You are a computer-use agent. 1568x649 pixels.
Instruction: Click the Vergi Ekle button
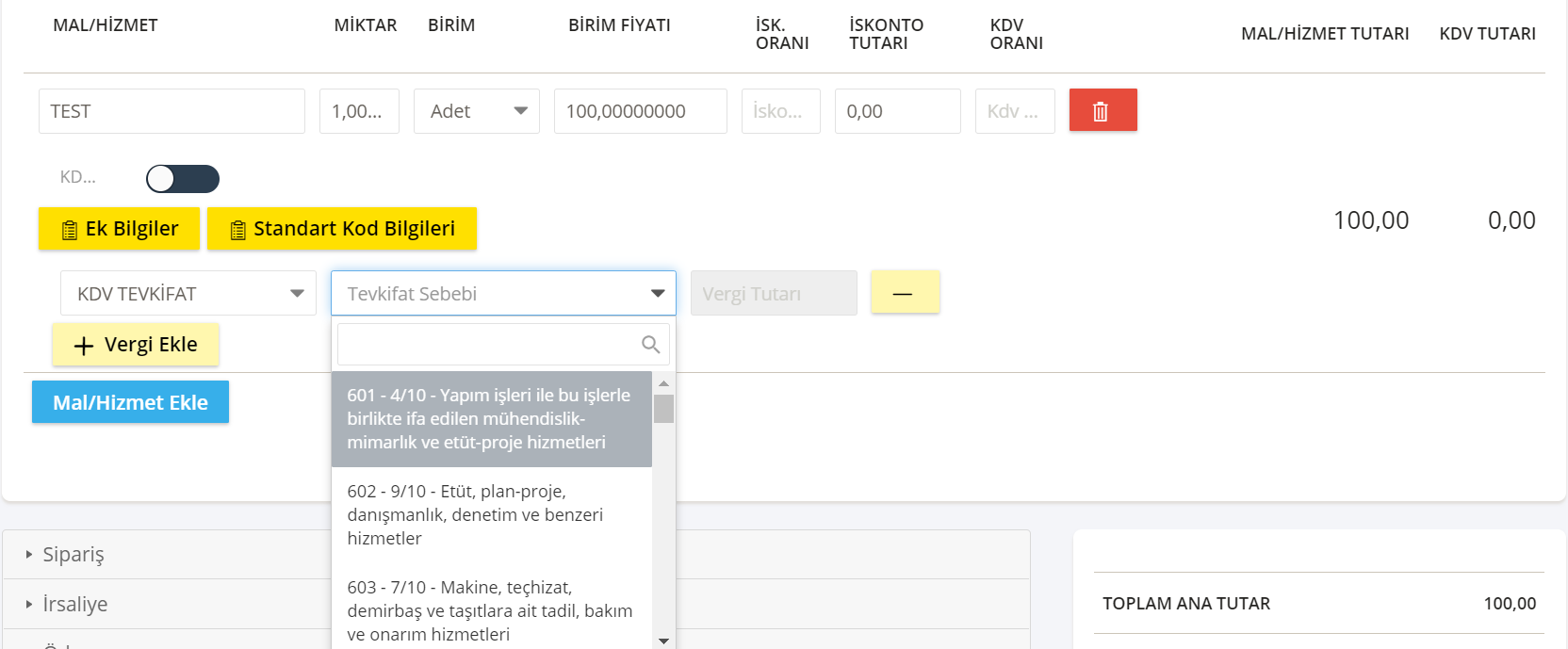[136, 345]
